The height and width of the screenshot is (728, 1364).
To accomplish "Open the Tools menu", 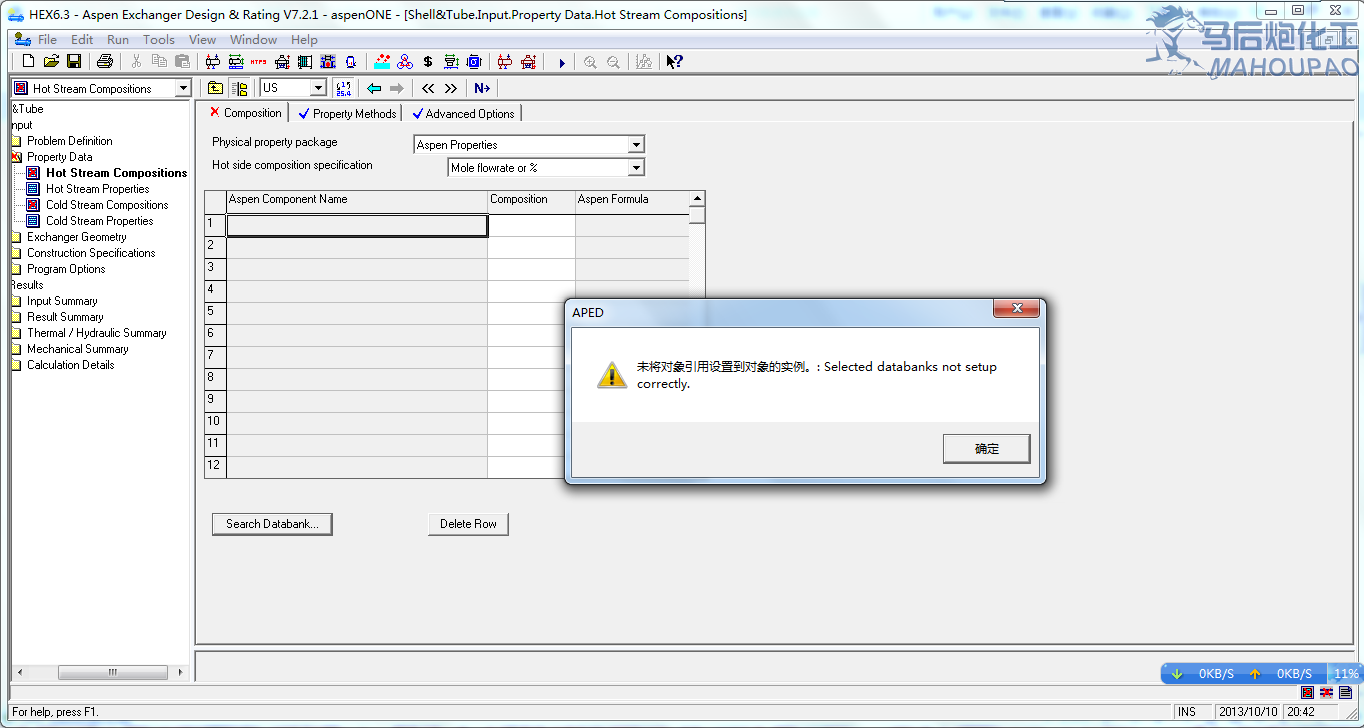I will point(159,40).
